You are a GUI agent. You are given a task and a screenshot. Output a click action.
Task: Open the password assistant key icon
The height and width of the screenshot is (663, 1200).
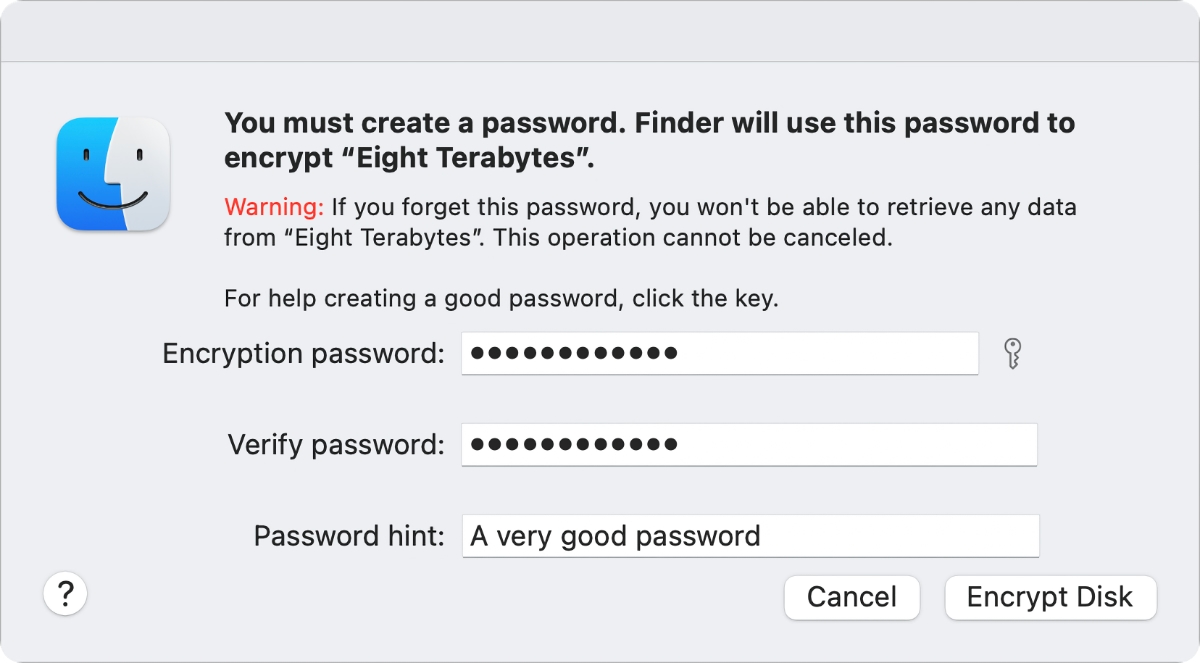click(x=1013, y=354)
